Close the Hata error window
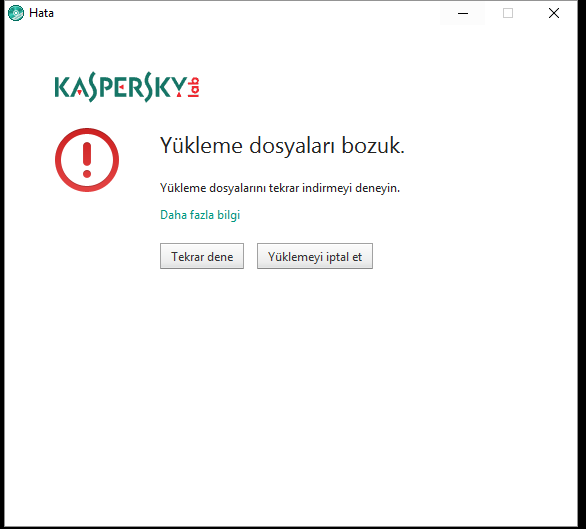Screen dimensions: 586x529 coord(554,13)
